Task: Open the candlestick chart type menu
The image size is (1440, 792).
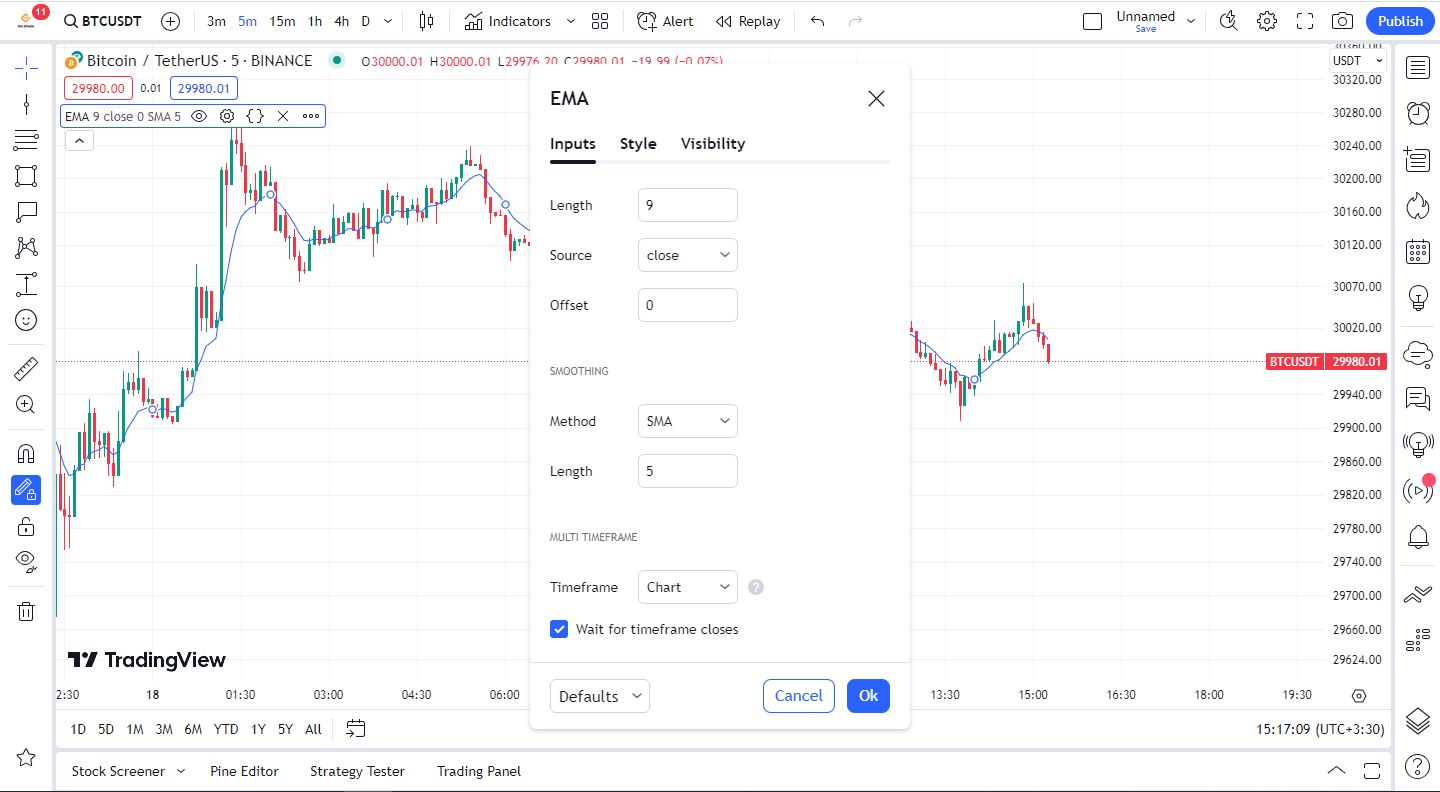Action: (x=427, y=21)
